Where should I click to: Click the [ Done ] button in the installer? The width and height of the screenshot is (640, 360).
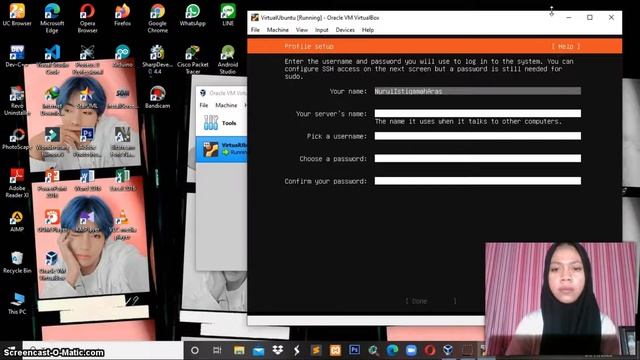431,301
